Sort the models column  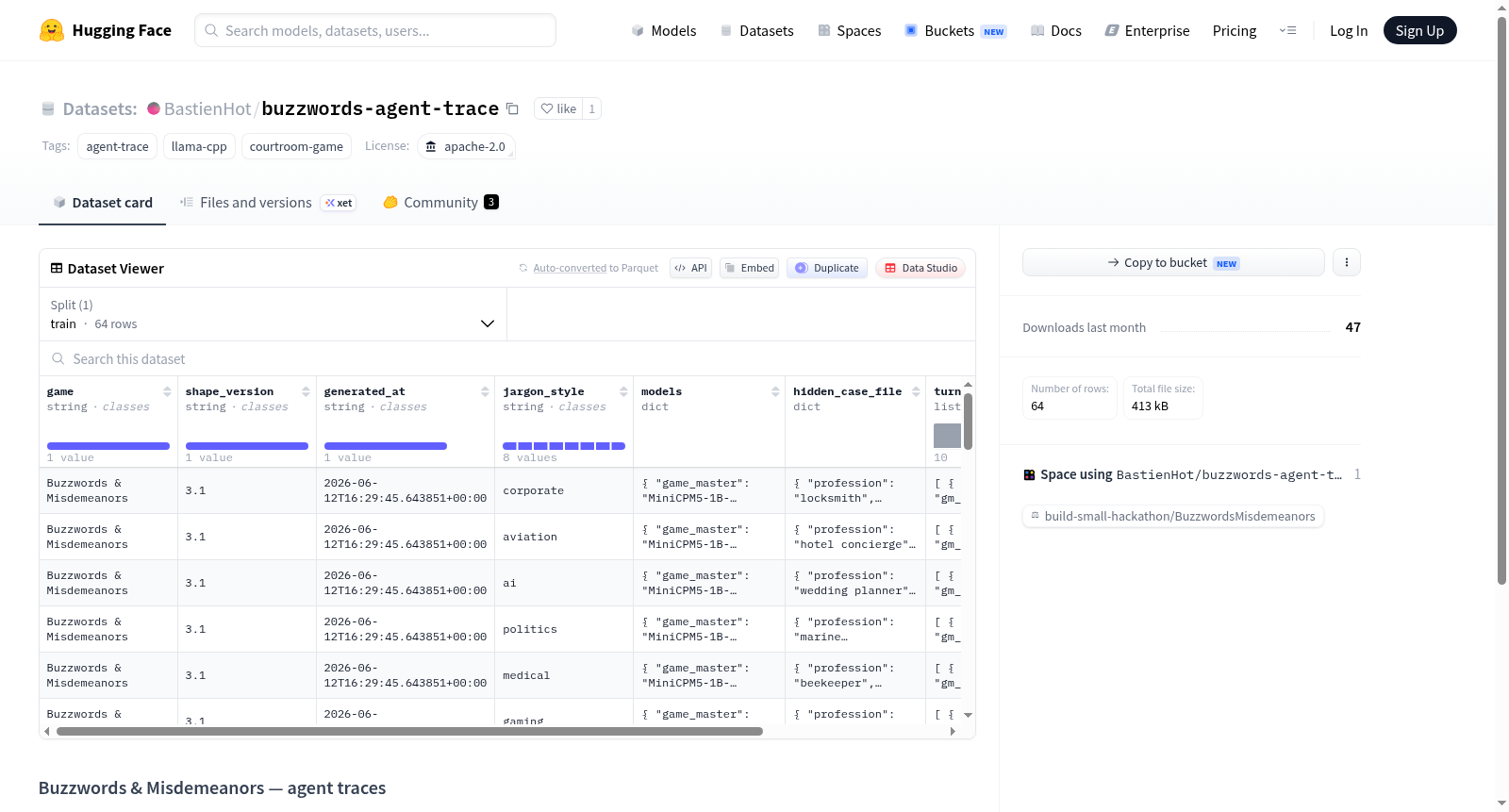(x=775, y=391)
